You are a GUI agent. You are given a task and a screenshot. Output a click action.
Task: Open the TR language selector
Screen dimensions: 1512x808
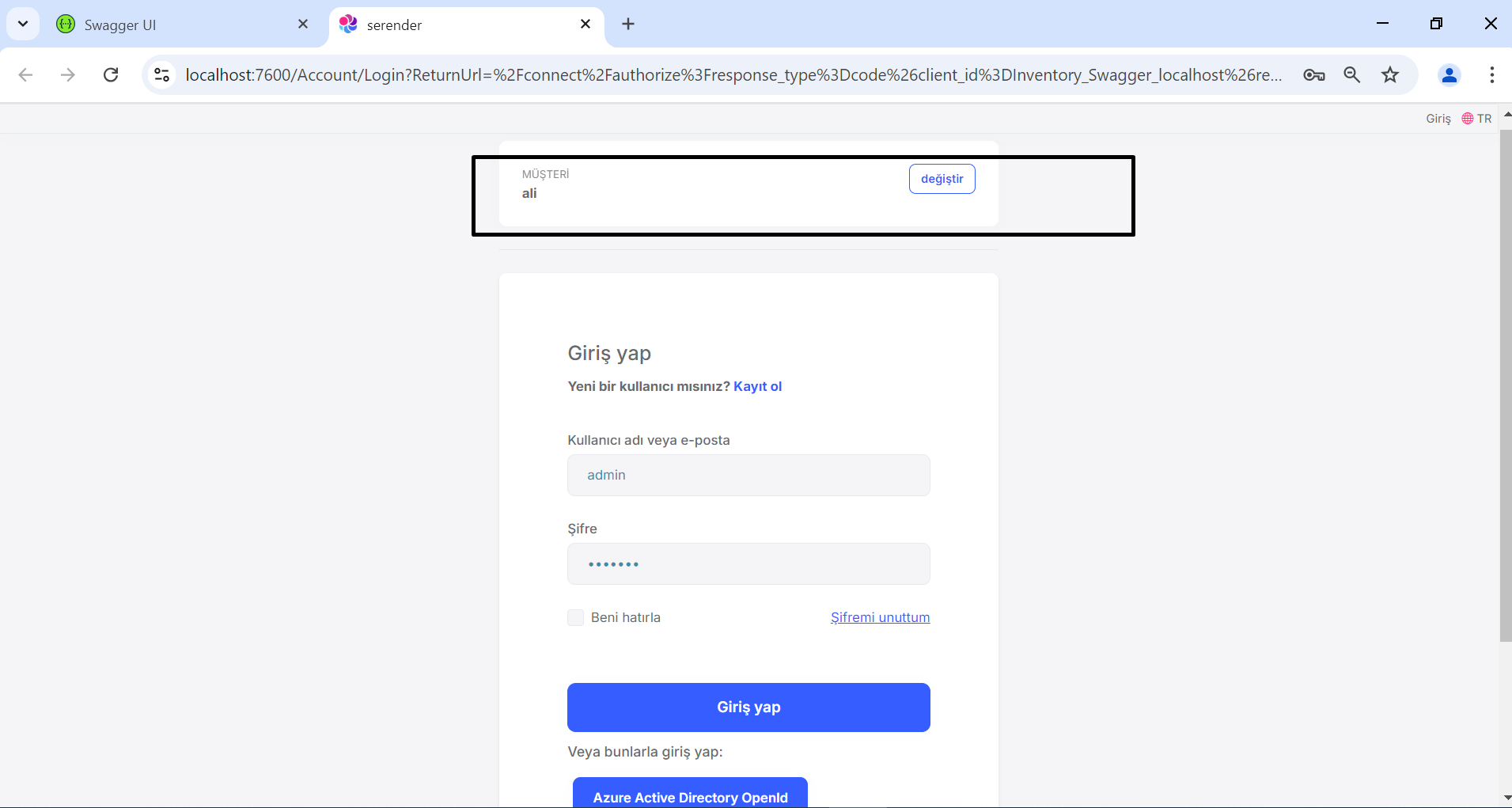(x=1476, y=119)
